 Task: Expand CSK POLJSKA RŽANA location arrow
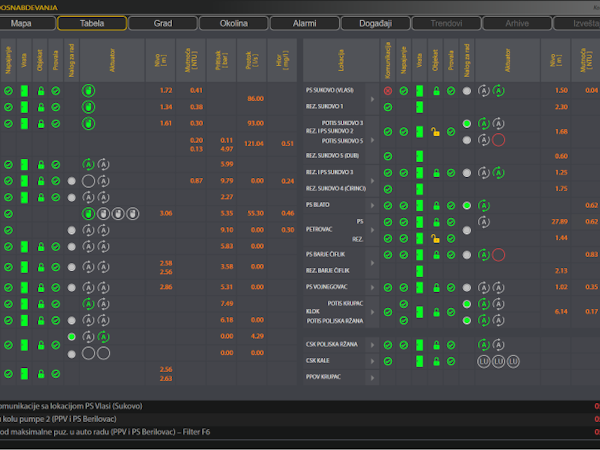pyautogui.click(x=372, y=345)
